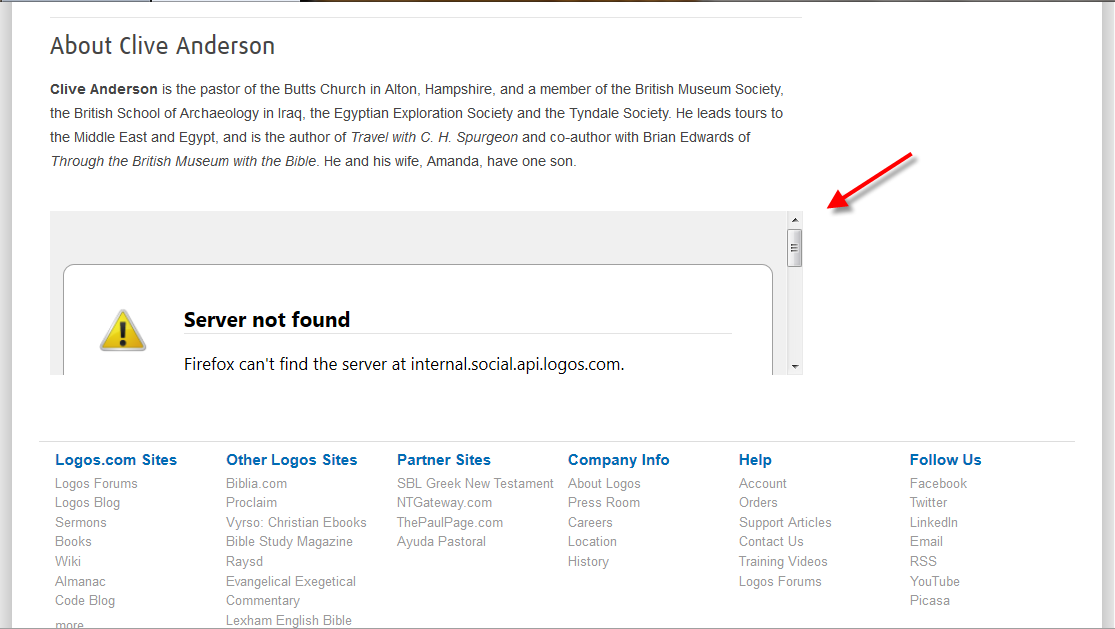This screenshot has height=629, width=1115.
Task: Click italic title Travel with C. H. Spurgeon
Action: [x=434, y=137]
